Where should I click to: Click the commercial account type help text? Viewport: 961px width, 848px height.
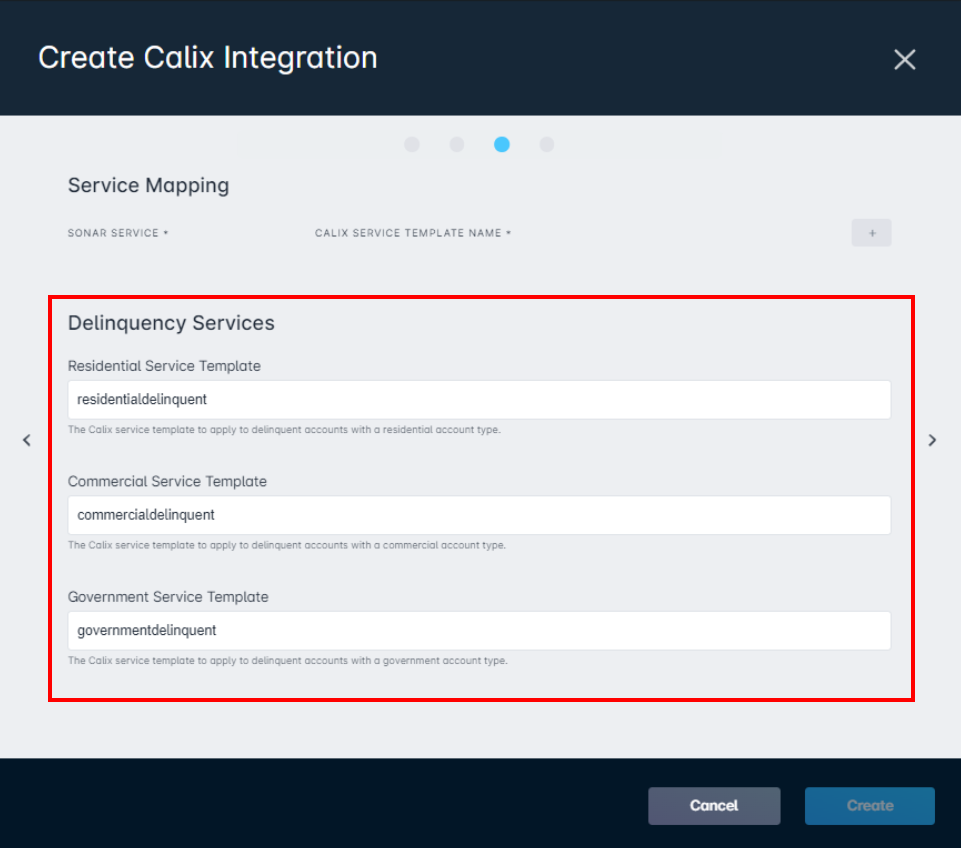[287, 545]
